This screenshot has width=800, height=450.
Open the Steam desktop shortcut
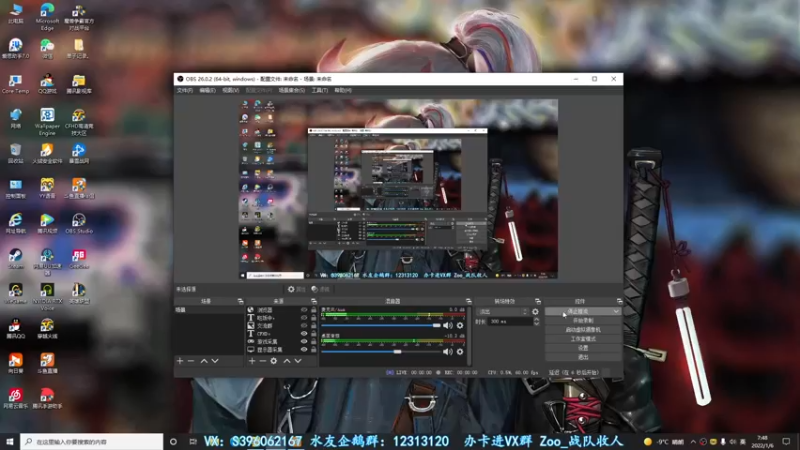pos(15,259)
